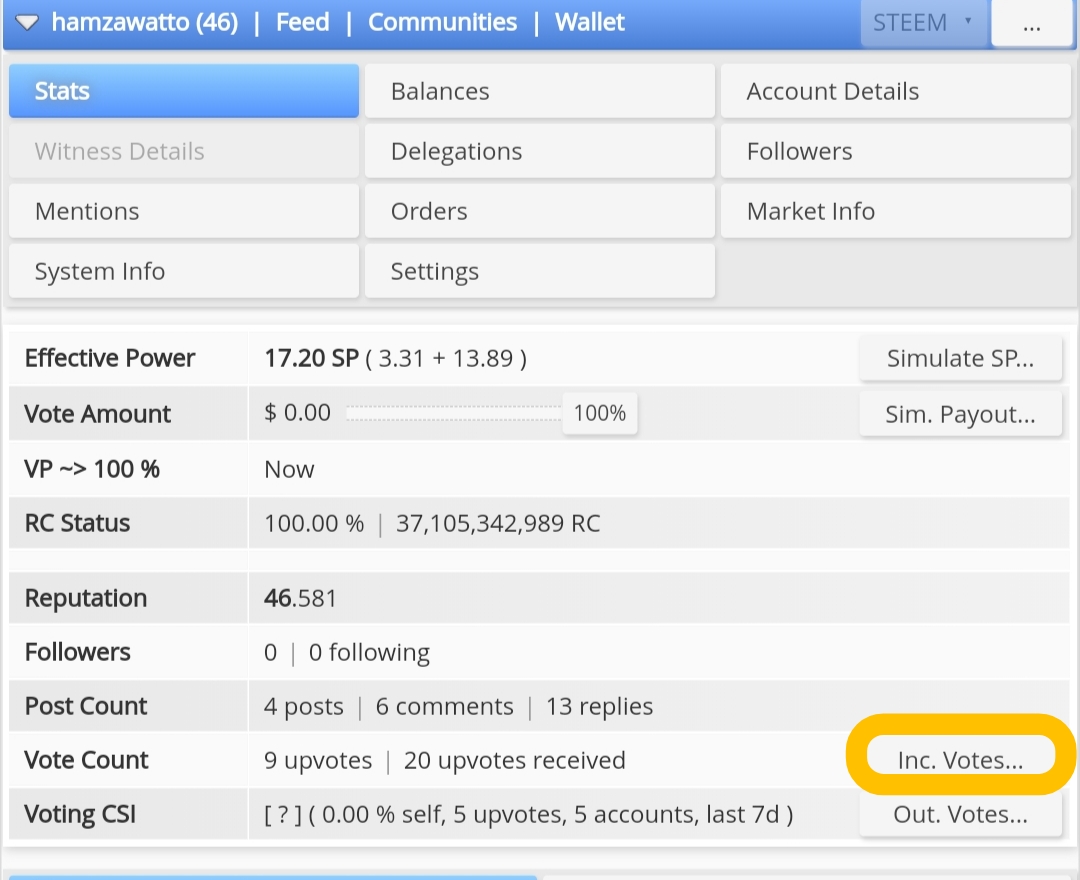Image resolution: width=1080 pixels, height=880 pixels.
Task: Select the System Info tab
Action: tap(184, 271)
